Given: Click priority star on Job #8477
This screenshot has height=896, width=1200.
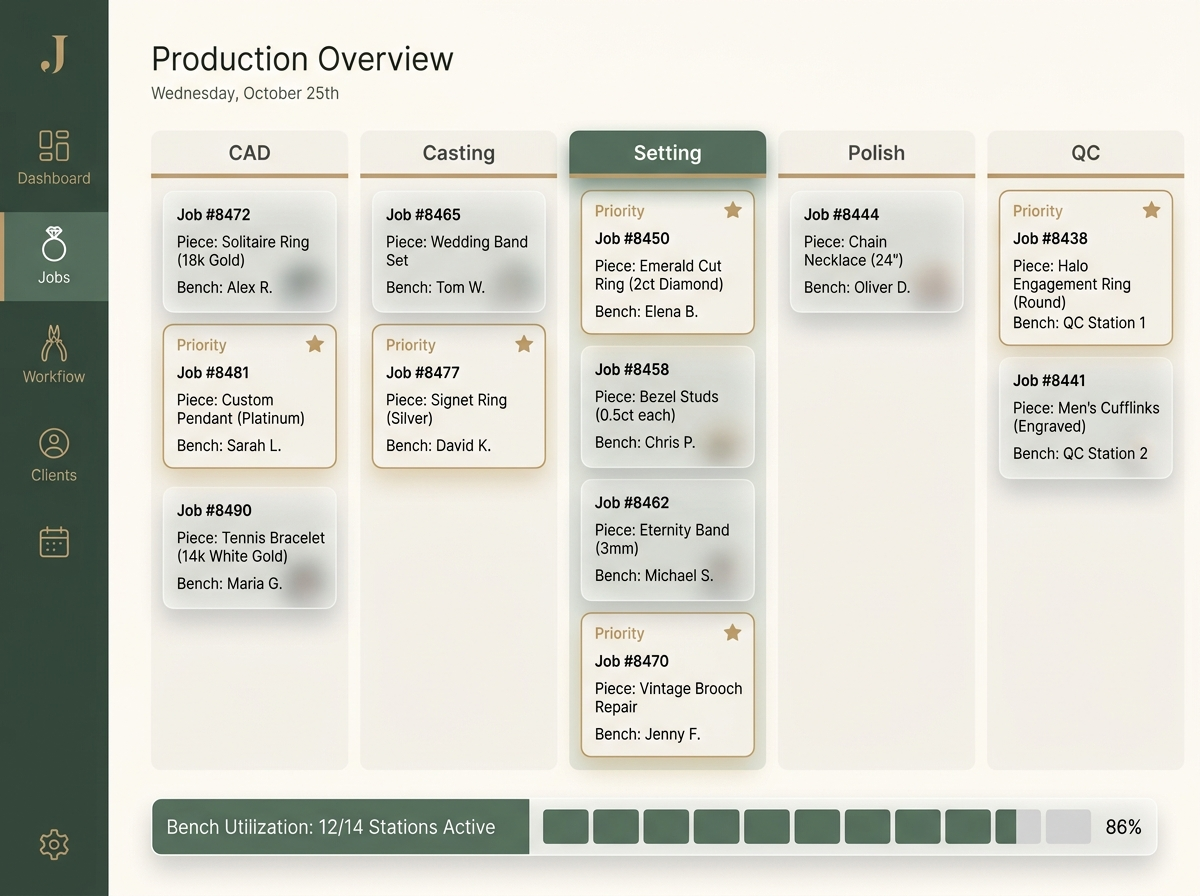Looking at the screenshot, I should 524,344.
